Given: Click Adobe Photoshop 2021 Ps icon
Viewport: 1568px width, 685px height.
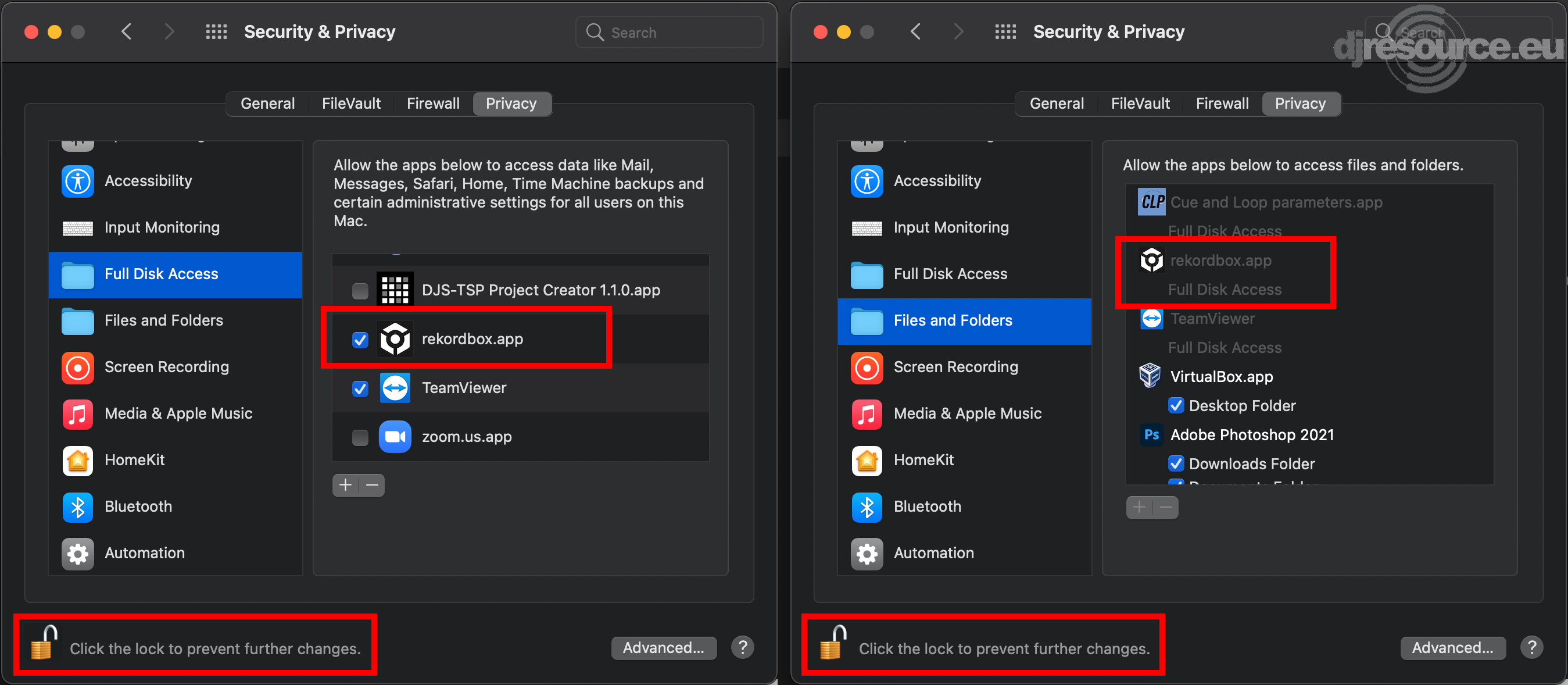Looking at the screenshot, I should click(1151, 435).
